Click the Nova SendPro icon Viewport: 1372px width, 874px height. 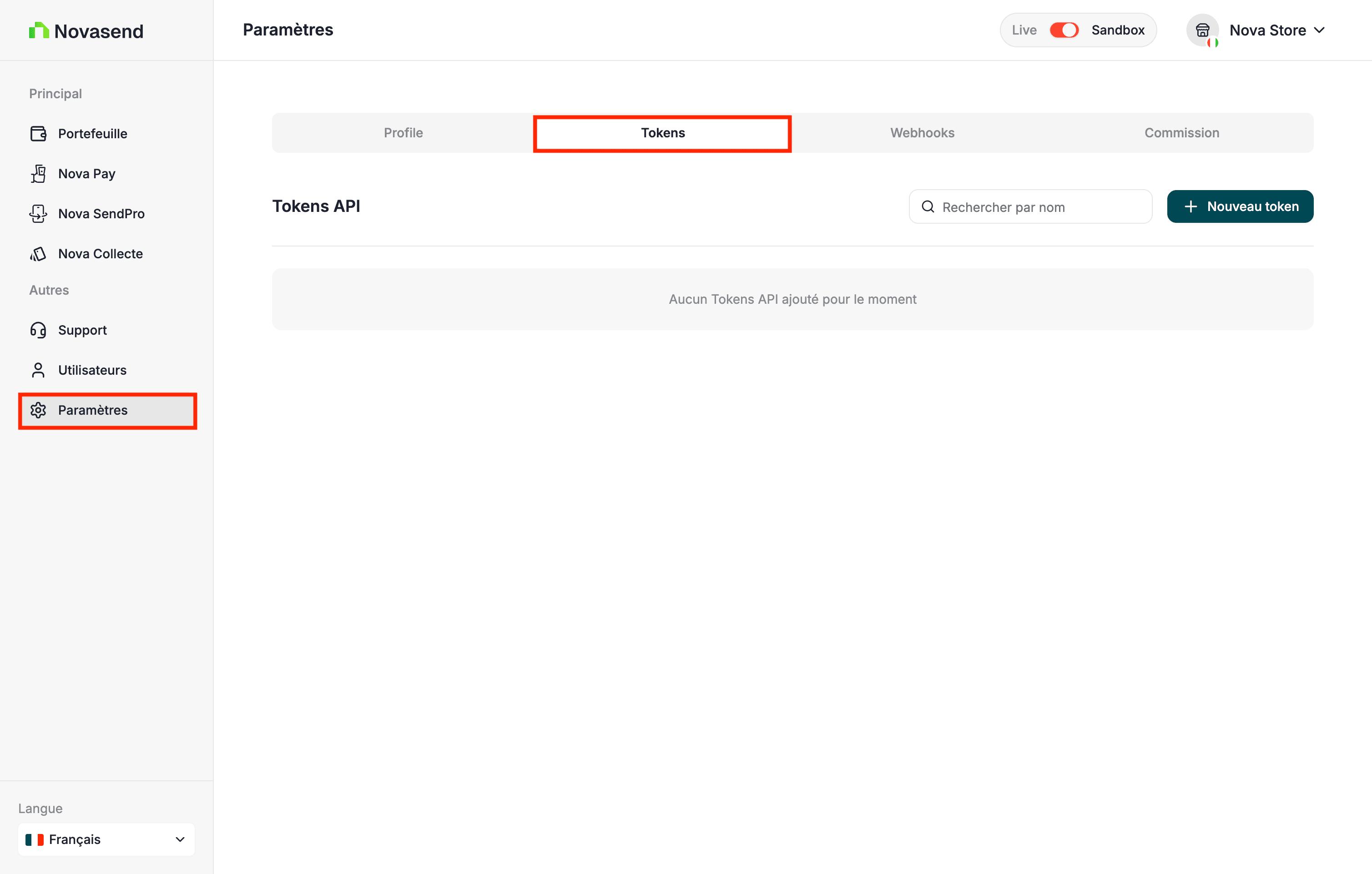coord(38,214)
